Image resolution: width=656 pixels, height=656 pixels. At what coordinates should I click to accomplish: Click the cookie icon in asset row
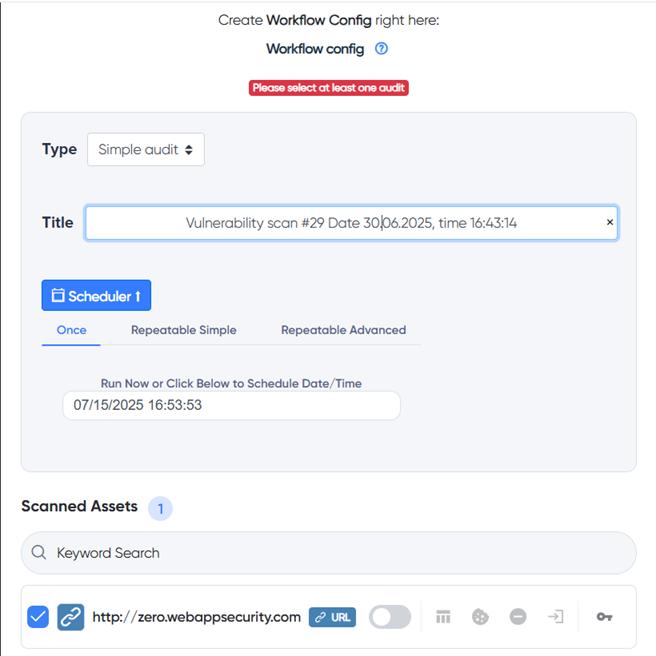pyautogui.click(x=480, y=617)
